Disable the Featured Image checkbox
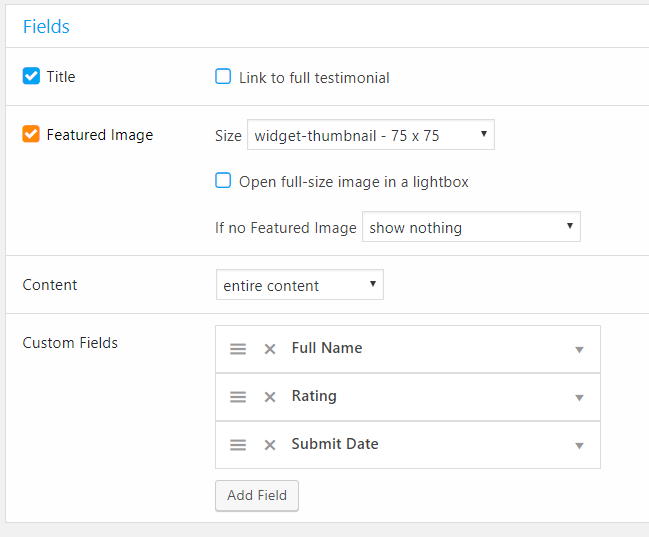This screenshot has height=537, width=649. coord(31,134)
